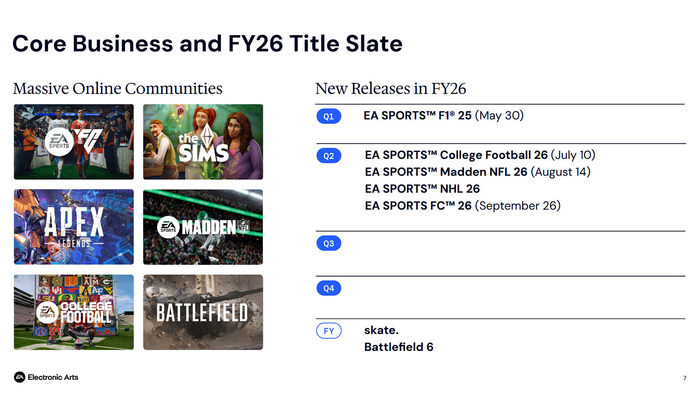Click the Electronic Arts logo in footer
Viewport: 700px width, 394px height.
(x=46, y=377)
